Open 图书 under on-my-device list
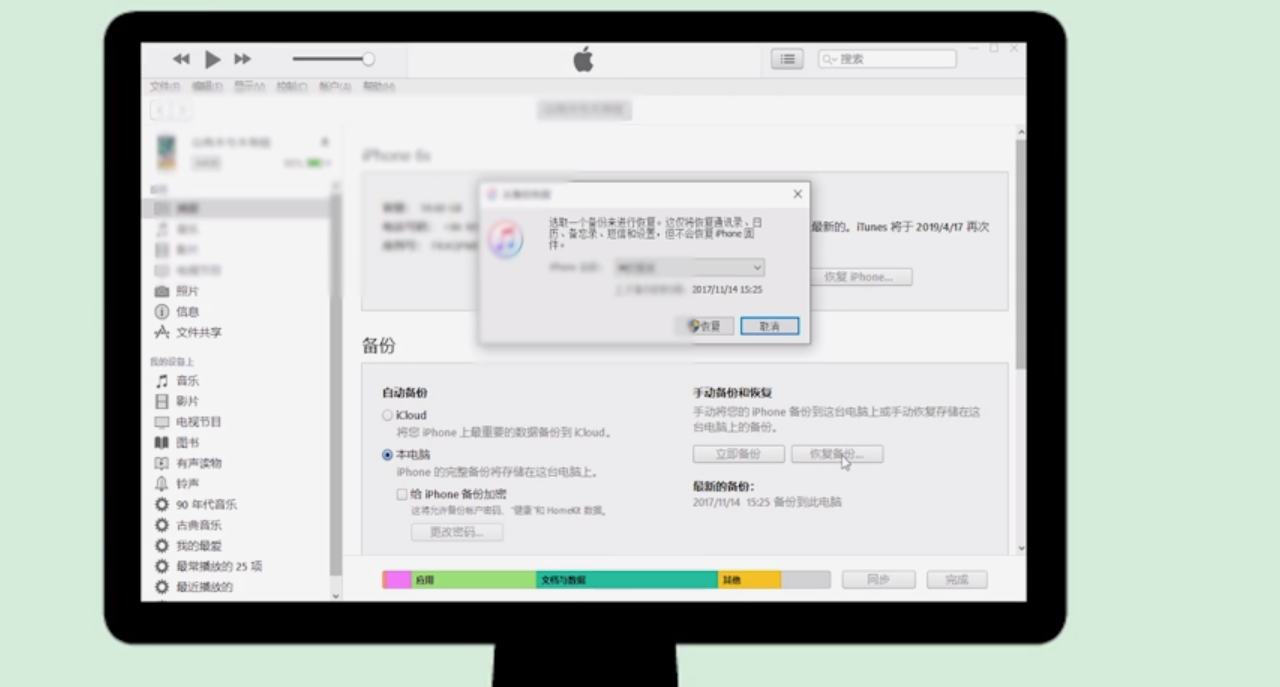1280x687 pixels. pos(177,442)
